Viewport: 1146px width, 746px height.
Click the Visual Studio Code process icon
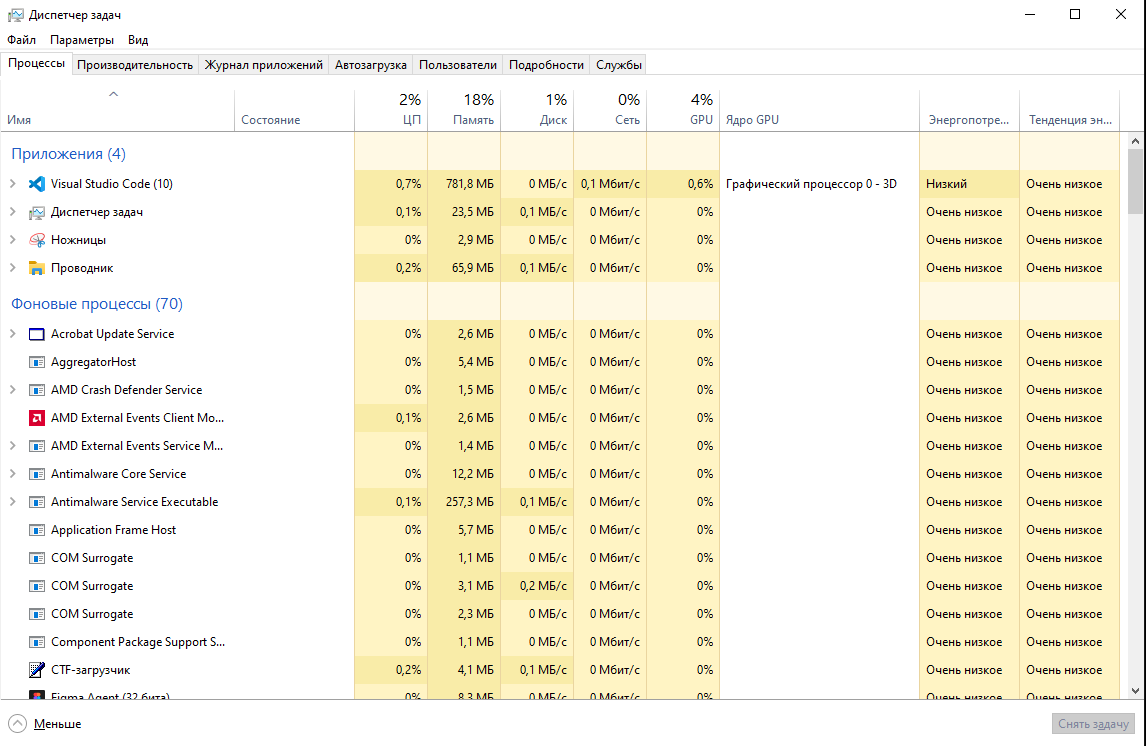[x=37, y=184]
